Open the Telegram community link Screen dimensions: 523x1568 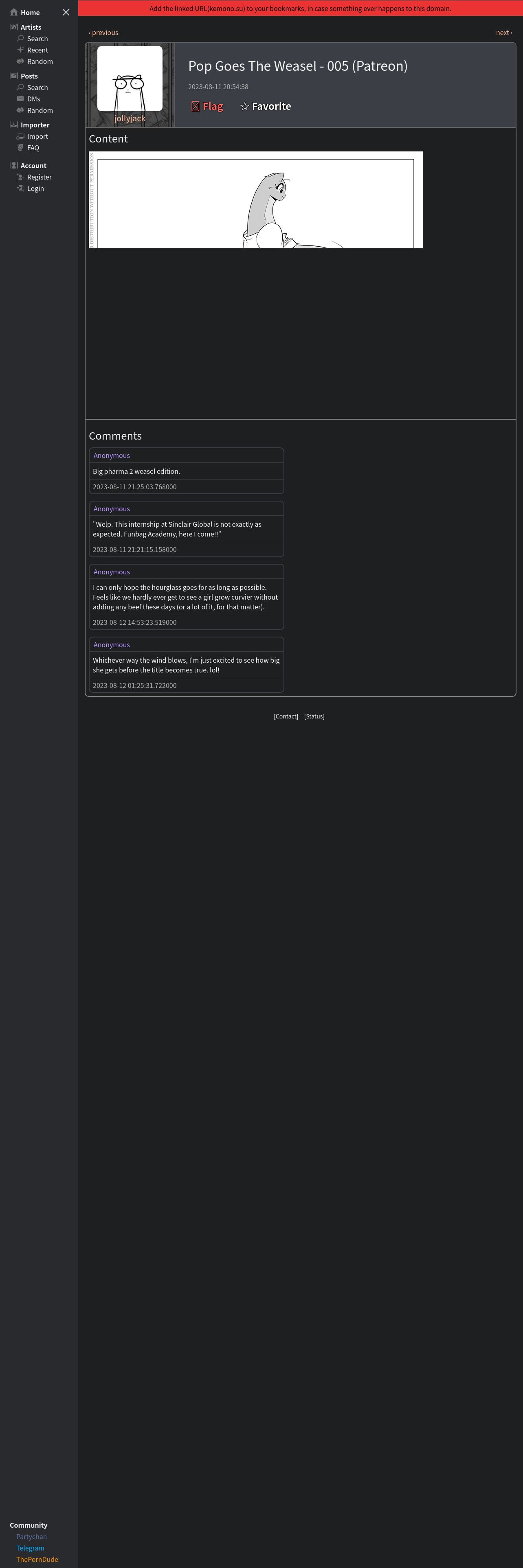click(31, 1548)
